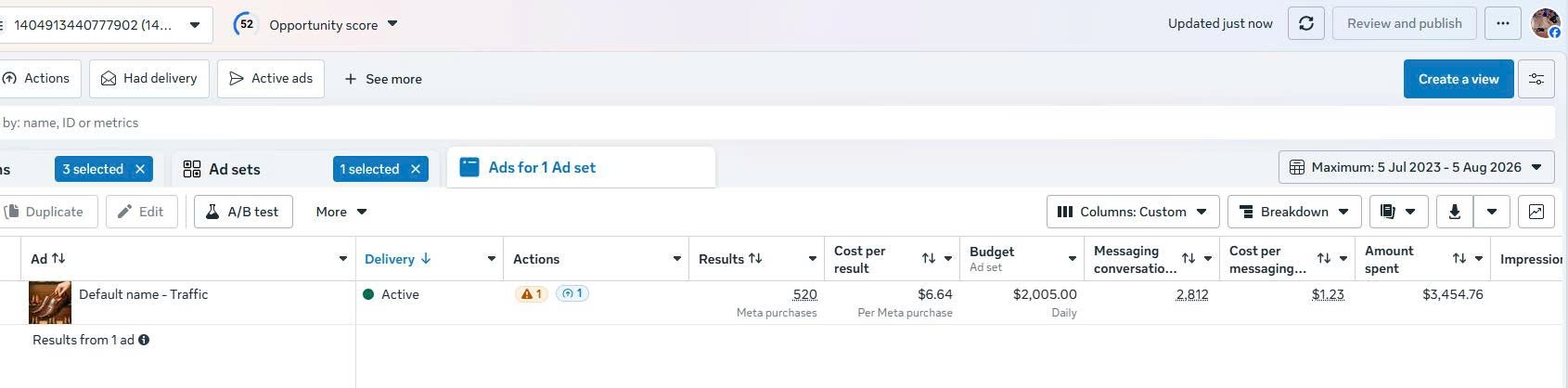Viewport: 1568px width, 388px height.
Task: Click the refresh data icon button
Action: 1305,24
